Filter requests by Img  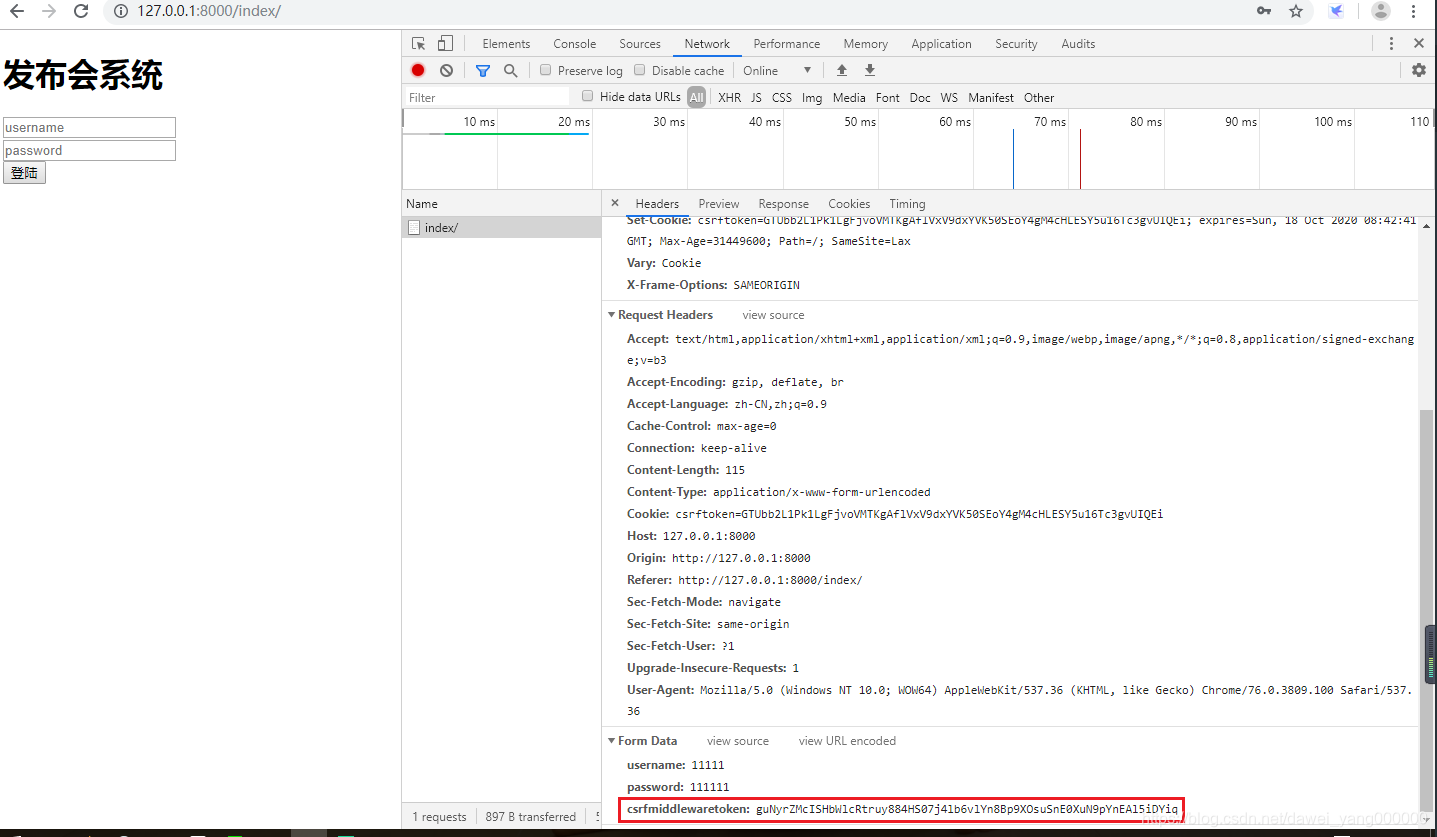coord(812,97)
